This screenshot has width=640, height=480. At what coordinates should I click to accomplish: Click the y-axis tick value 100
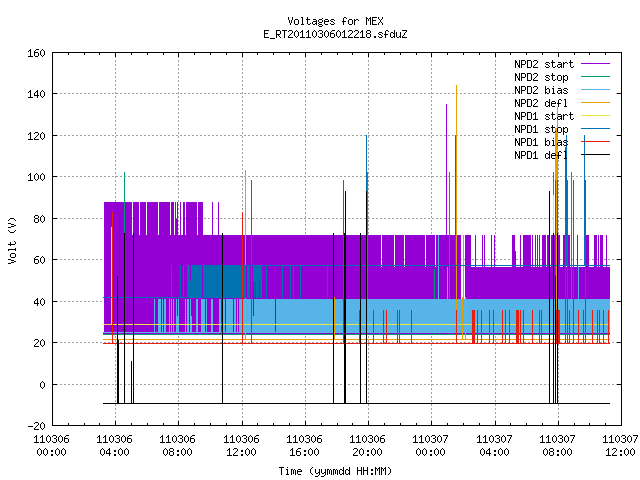(36, 177)
